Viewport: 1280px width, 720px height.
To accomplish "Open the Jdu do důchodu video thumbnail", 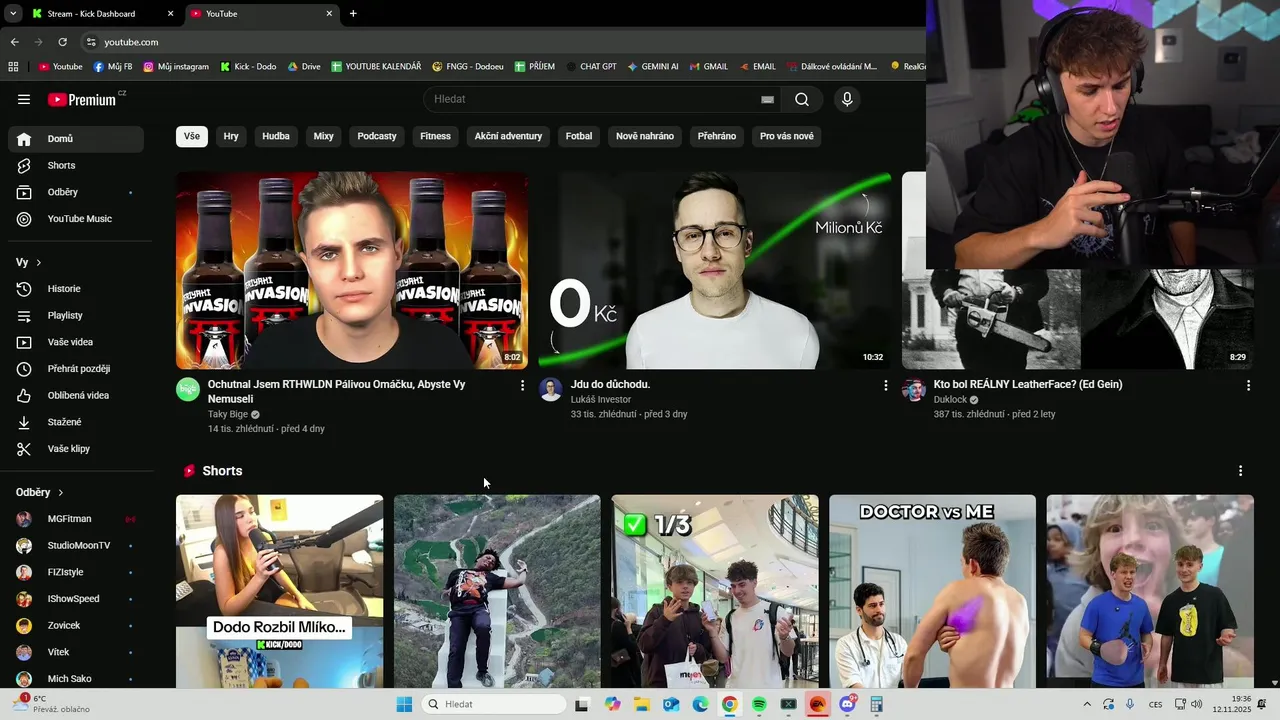I will [714, 270].
